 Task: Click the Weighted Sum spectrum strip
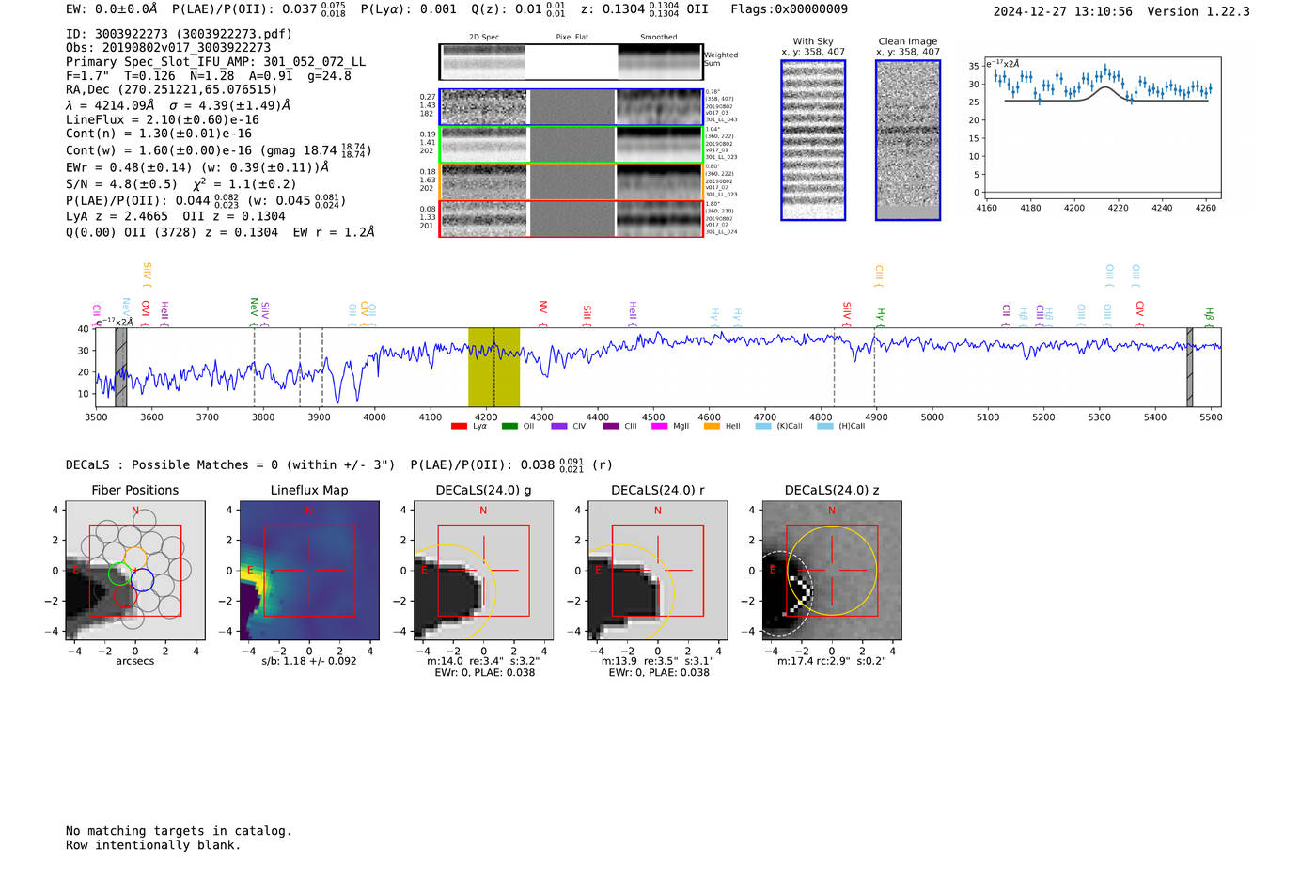571,62
